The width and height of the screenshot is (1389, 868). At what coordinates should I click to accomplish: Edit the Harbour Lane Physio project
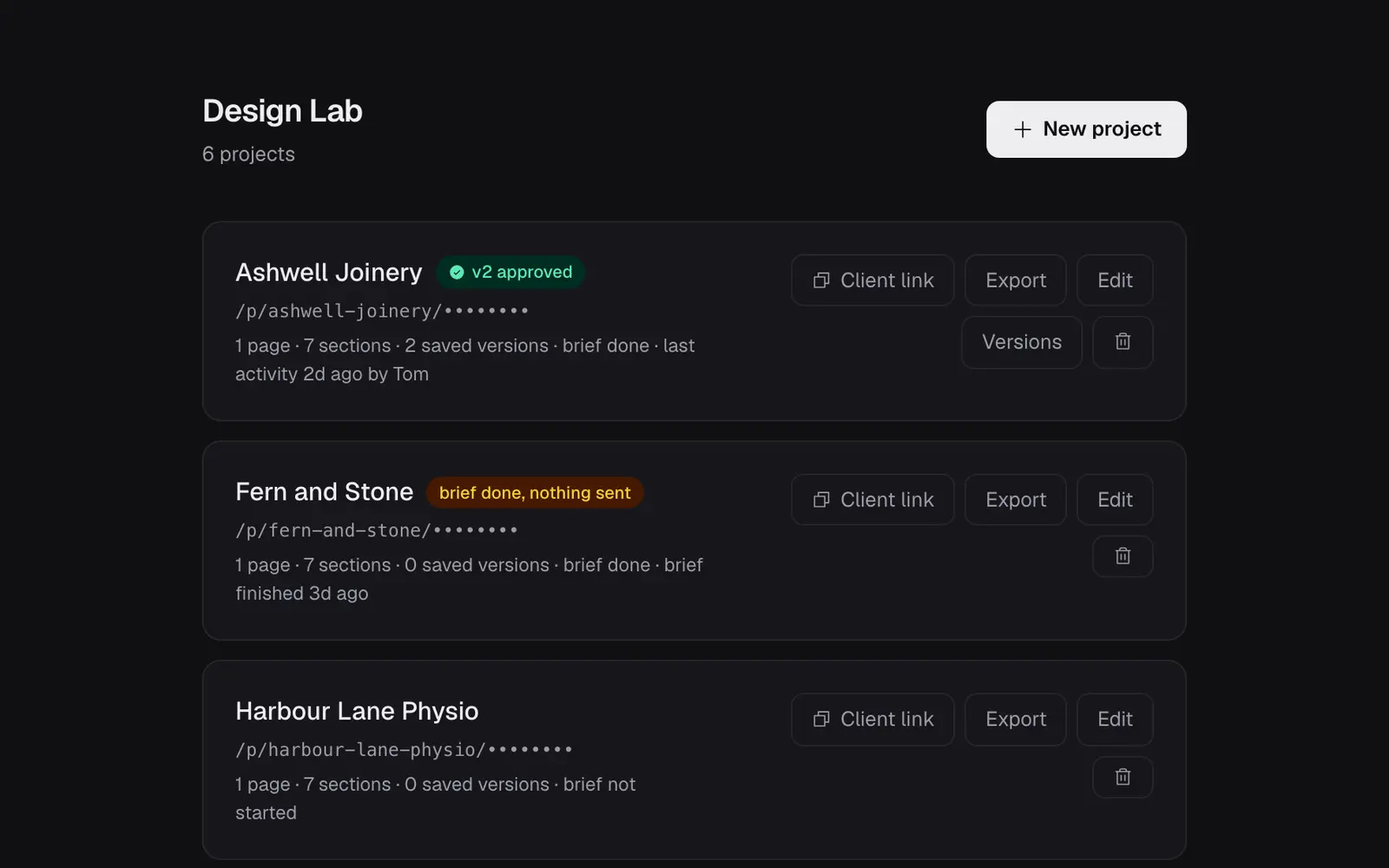pos(1115,720)
